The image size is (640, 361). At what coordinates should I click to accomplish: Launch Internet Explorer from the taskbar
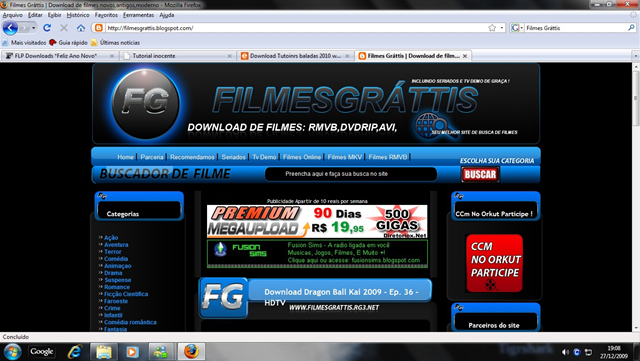tap(75, 352)
